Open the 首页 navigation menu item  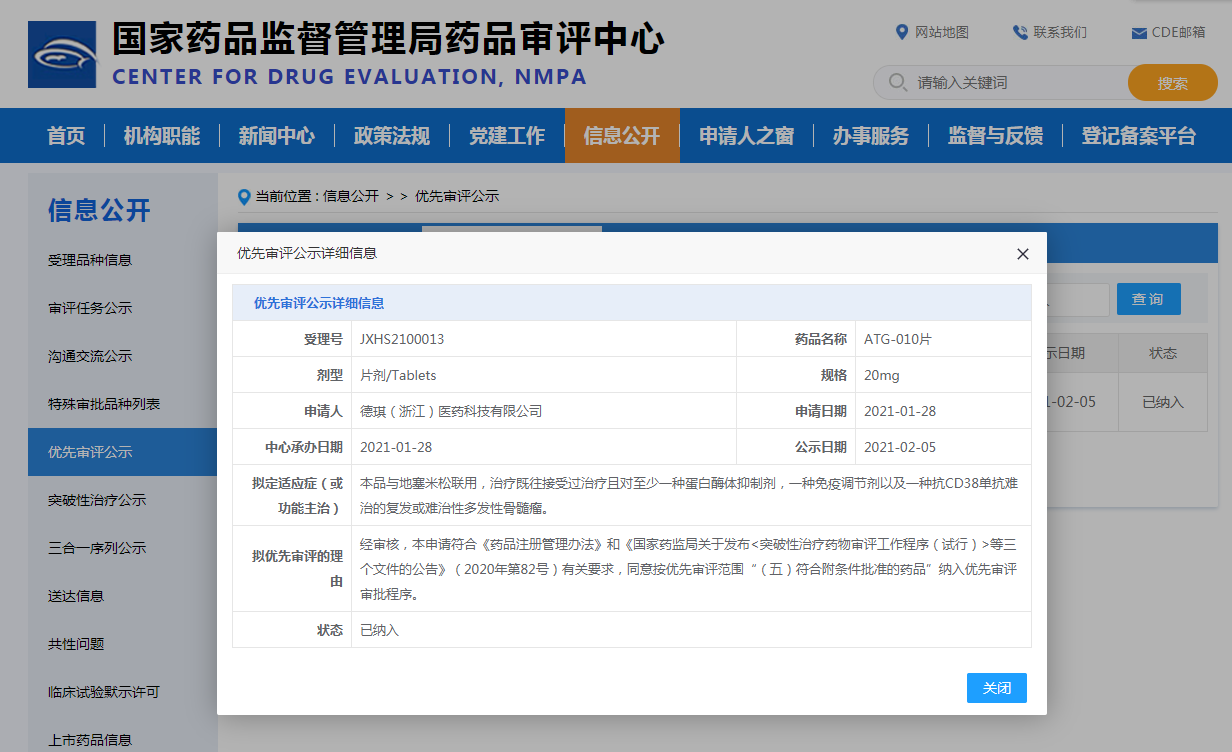pyautogui.click(x=66, y=136)
